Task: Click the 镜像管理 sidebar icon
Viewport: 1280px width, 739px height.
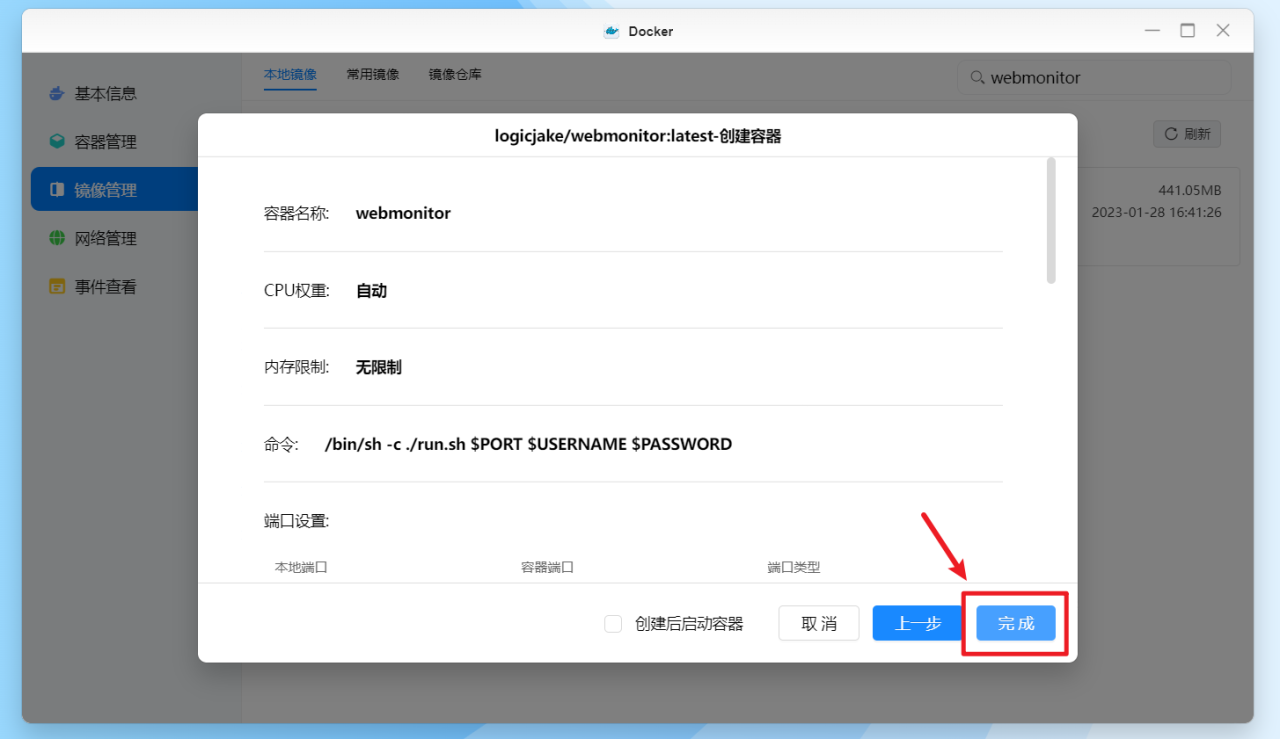Action: [x=57, y=189]
